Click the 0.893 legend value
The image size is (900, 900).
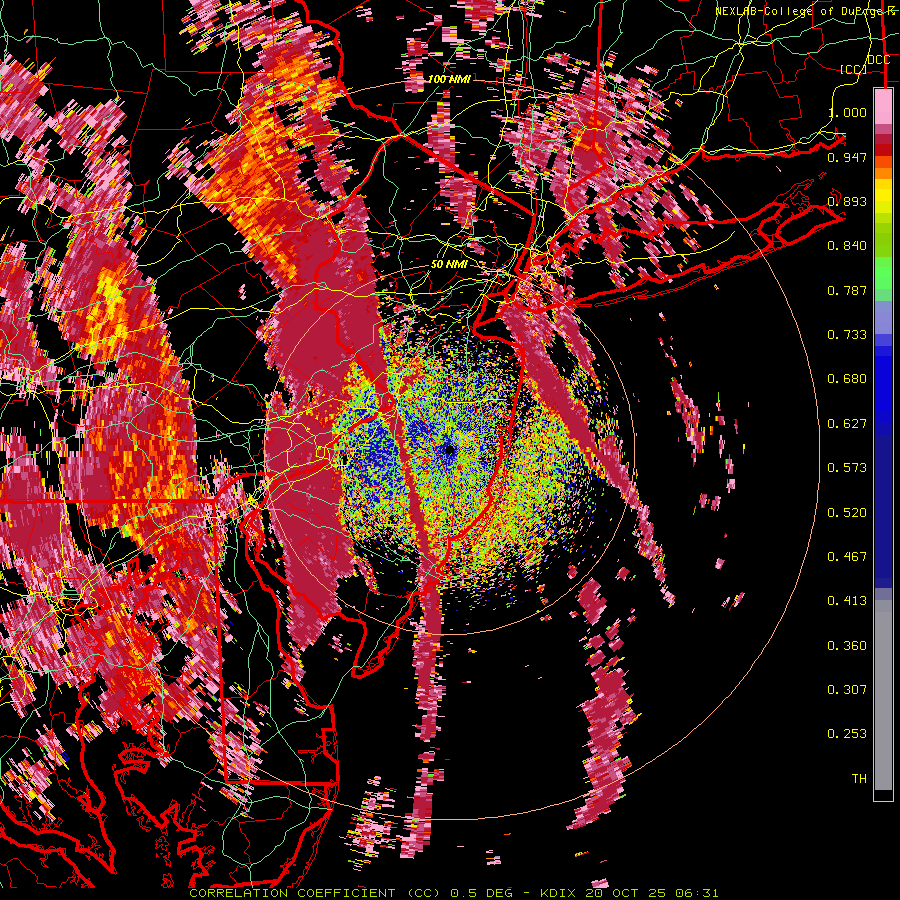pyautogui.click(x=847, y=201)
